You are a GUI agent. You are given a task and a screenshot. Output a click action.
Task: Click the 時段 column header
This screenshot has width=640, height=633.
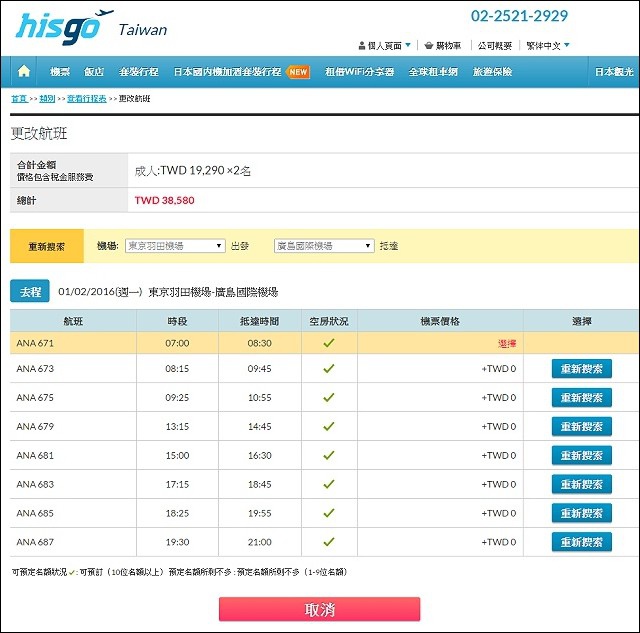177,321
